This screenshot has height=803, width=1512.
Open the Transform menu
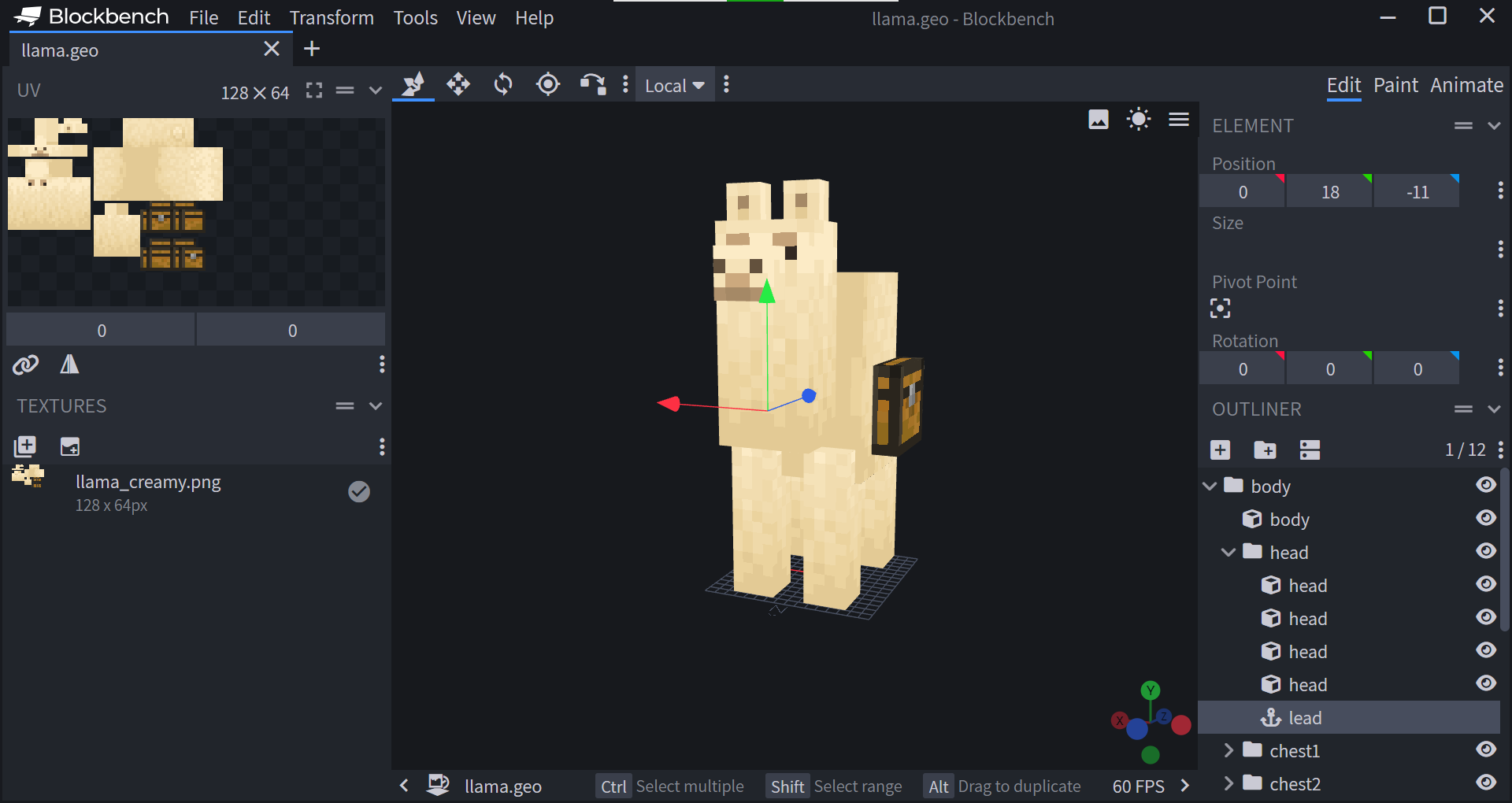[332, 17]
